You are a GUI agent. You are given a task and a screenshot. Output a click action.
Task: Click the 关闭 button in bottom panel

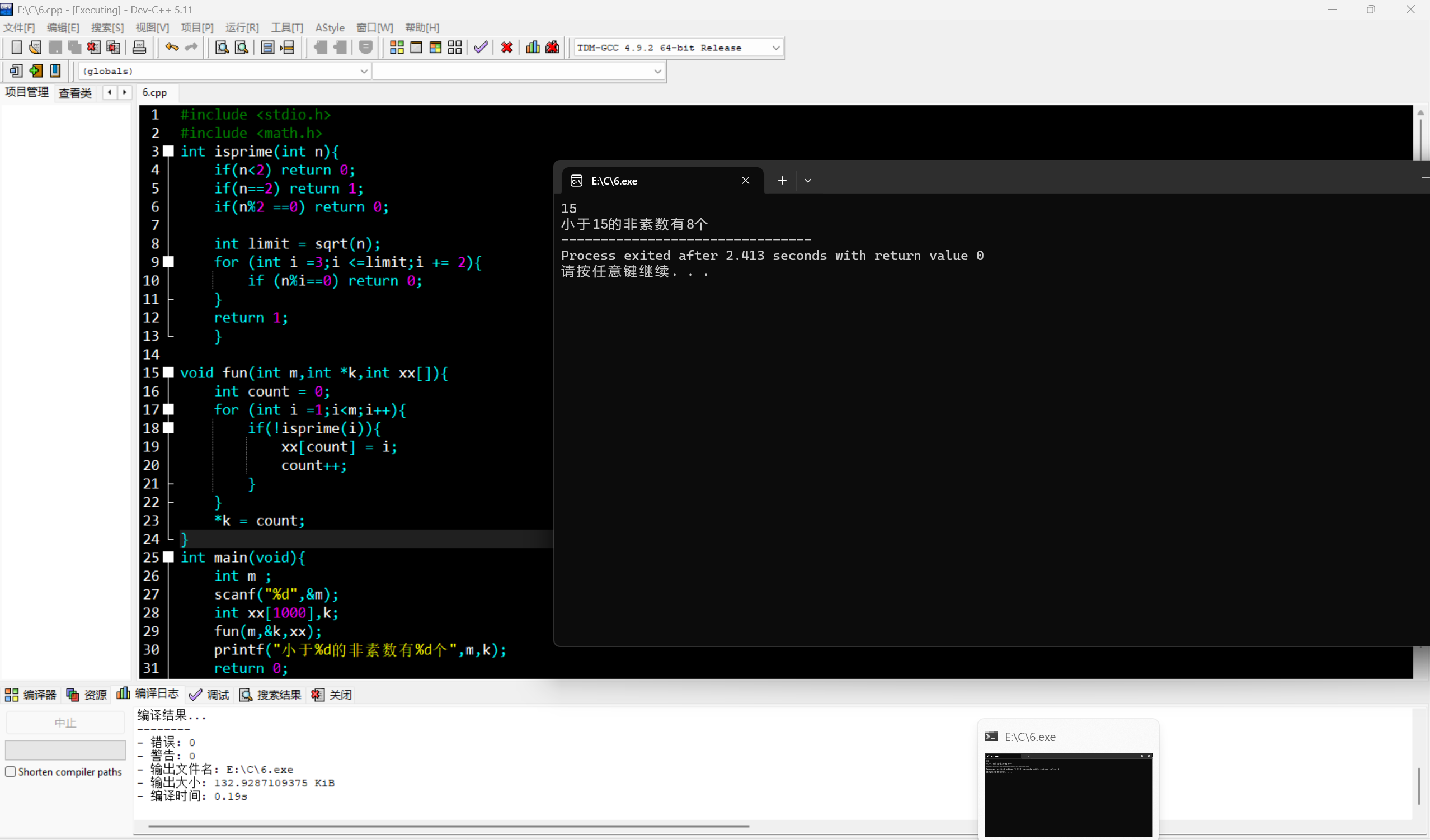(x=332, y=695)
